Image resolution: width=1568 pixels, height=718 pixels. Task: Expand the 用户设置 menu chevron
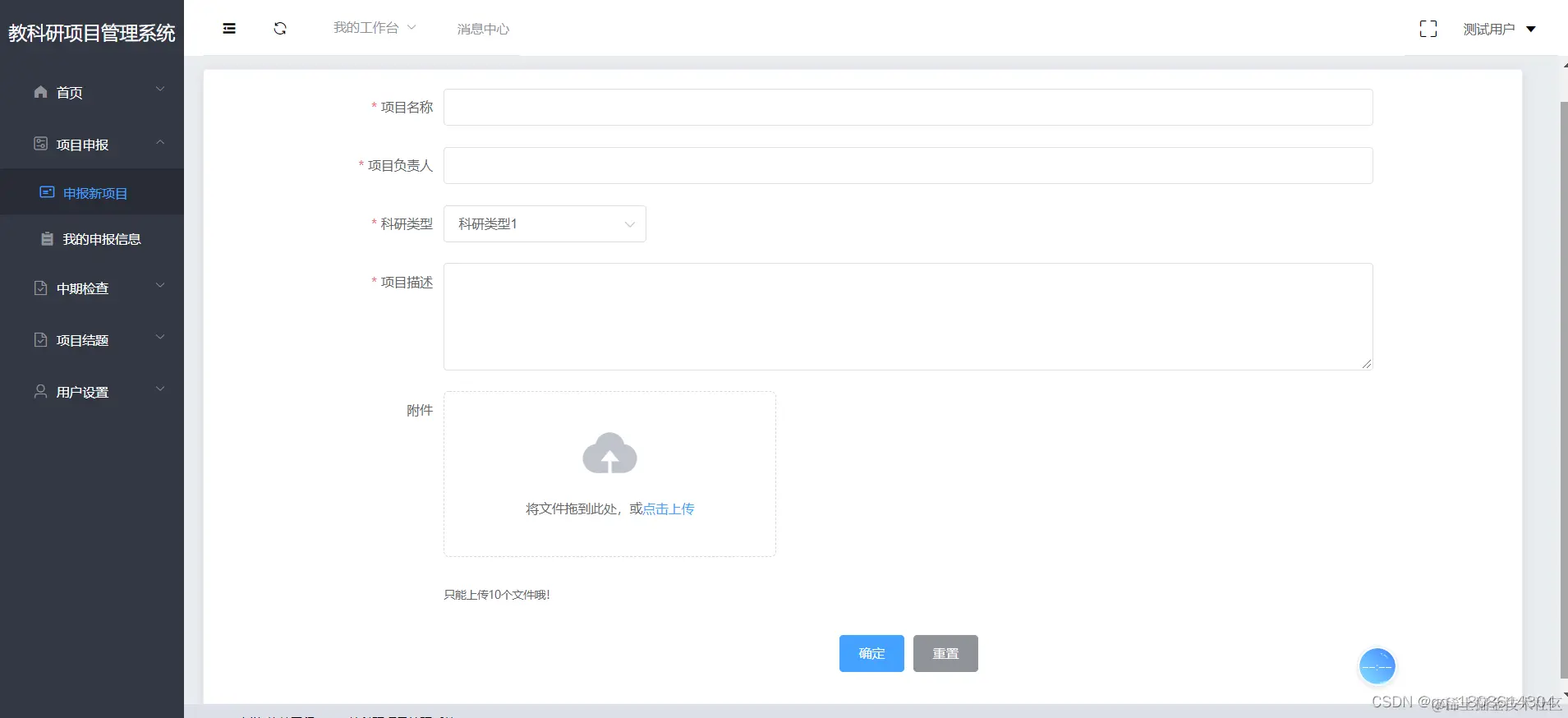point(160,389)
